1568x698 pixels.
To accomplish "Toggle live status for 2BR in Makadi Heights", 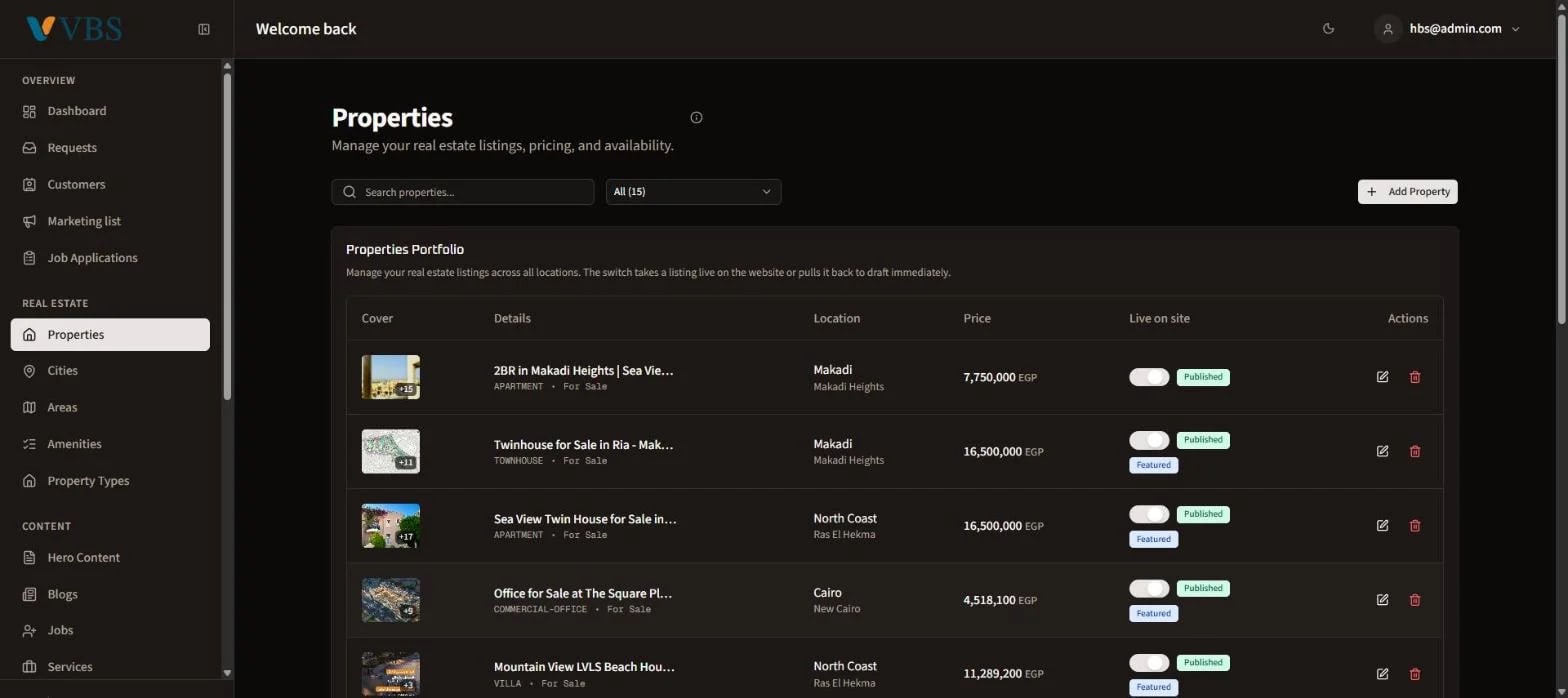I will pyautogui.click(x=1149, y=377).
